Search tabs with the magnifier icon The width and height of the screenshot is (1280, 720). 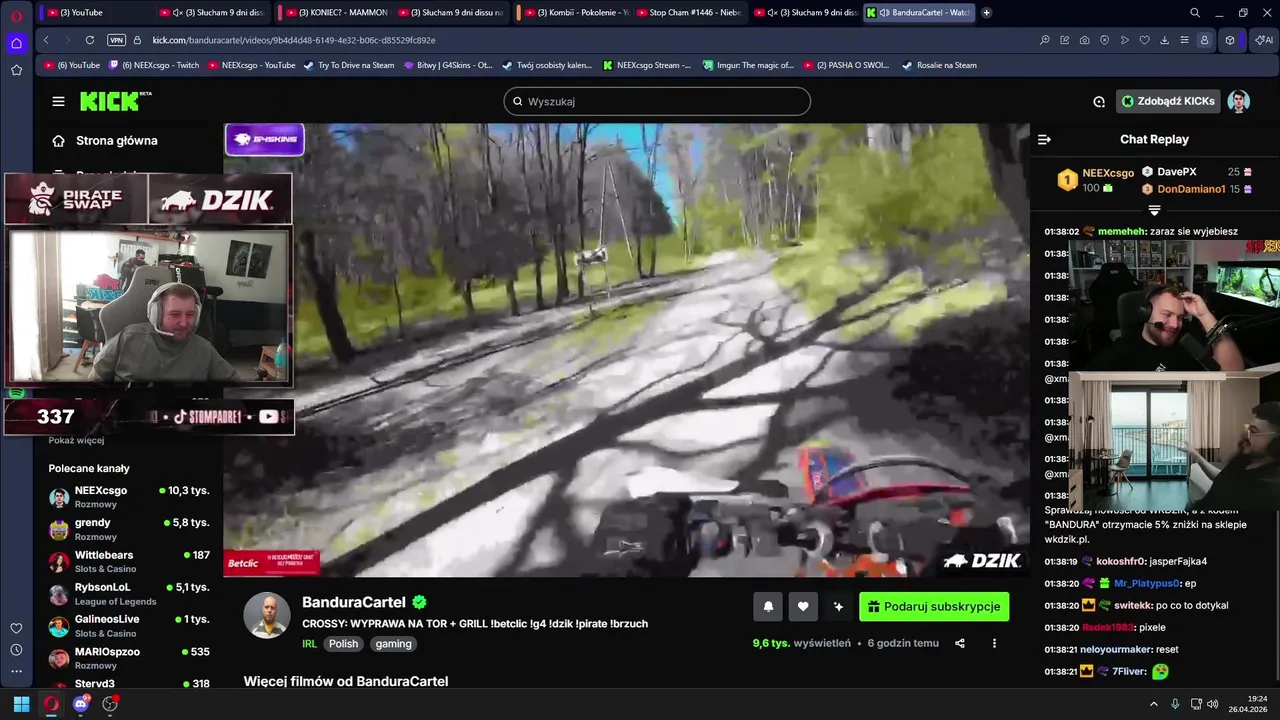click(1195, 13)
